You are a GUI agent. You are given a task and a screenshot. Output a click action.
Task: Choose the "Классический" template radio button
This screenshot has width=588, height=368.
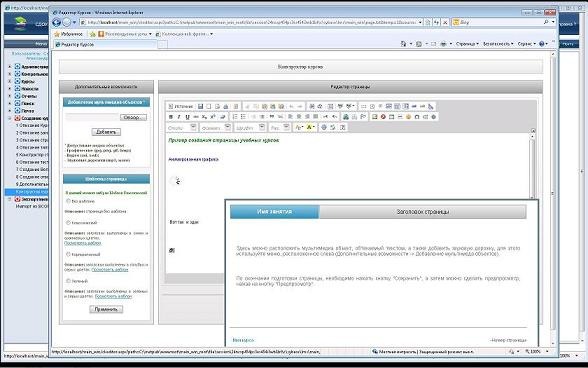[68, 222]
